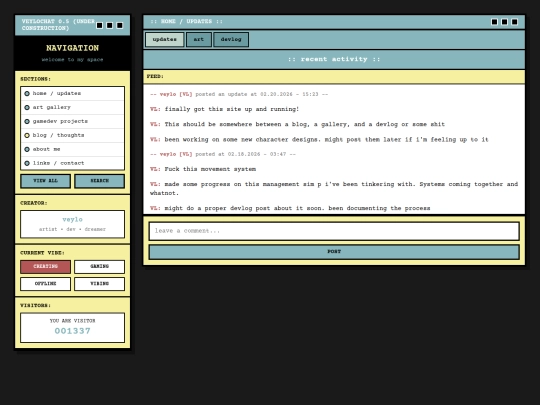Image resolution: width=540 pixels, height=405 pixels.
Task: Click the VIEW ALL button
Action: (x=45, y=181)
